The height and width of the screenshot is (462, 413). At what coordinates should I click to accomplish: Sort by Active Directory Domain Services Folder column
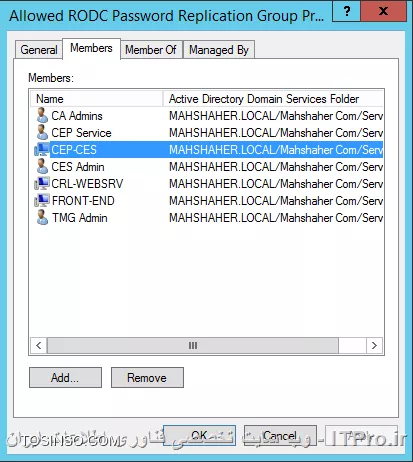point(273,99)
